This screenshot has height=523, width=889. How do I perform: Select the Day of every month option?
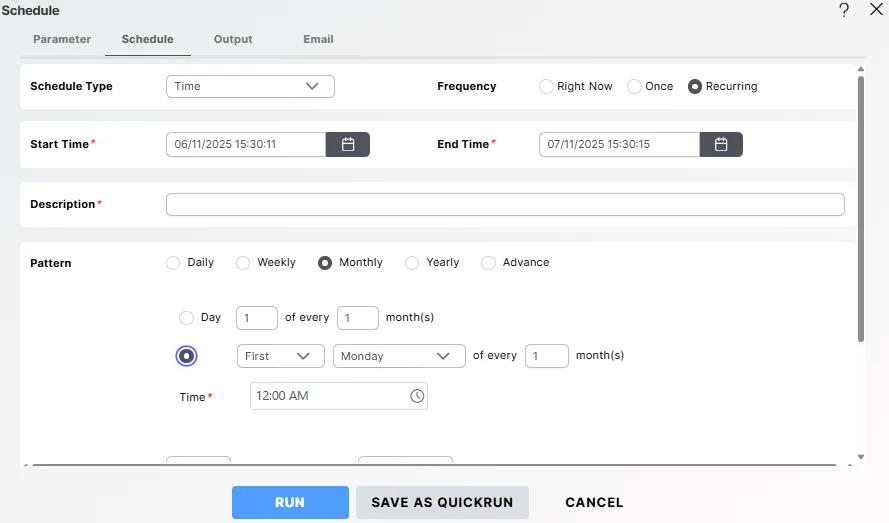(x=186, y=318)
